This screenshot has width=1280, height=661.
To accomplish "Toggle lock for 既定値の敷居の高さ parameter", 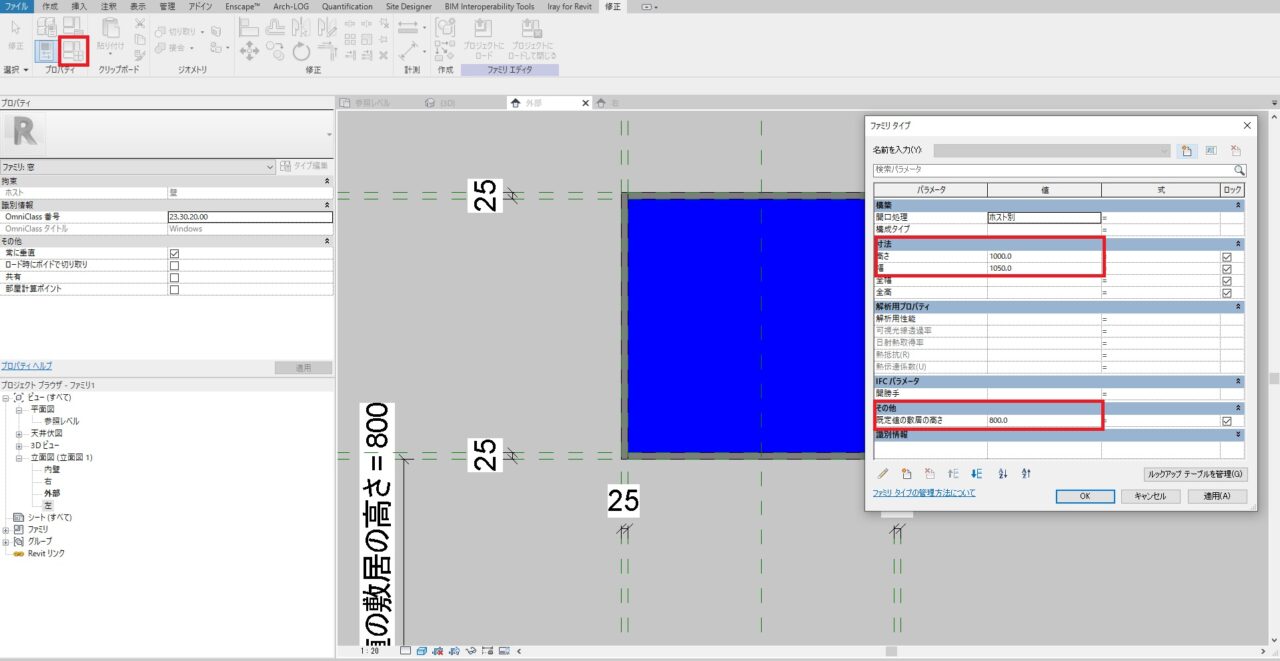I will 1226,421.
